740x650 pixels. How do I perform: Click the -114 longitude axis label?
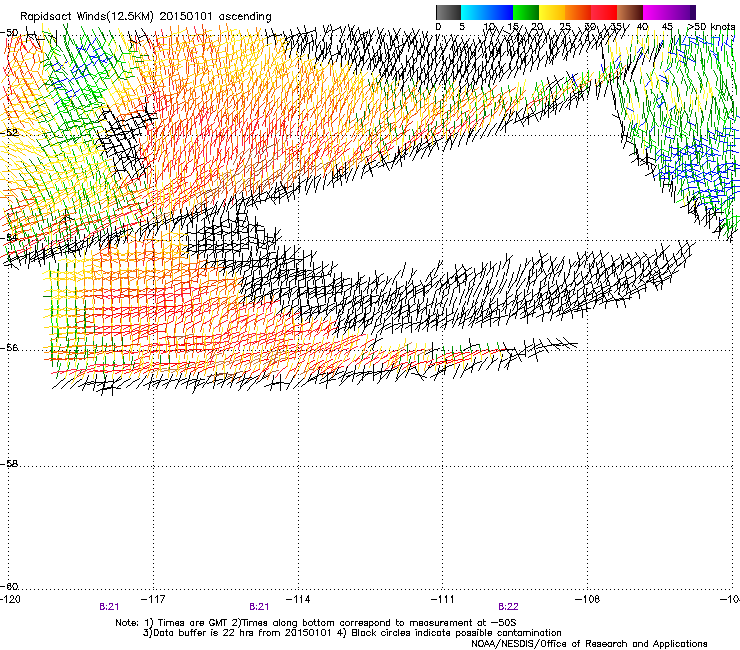[x=298, y=599]
